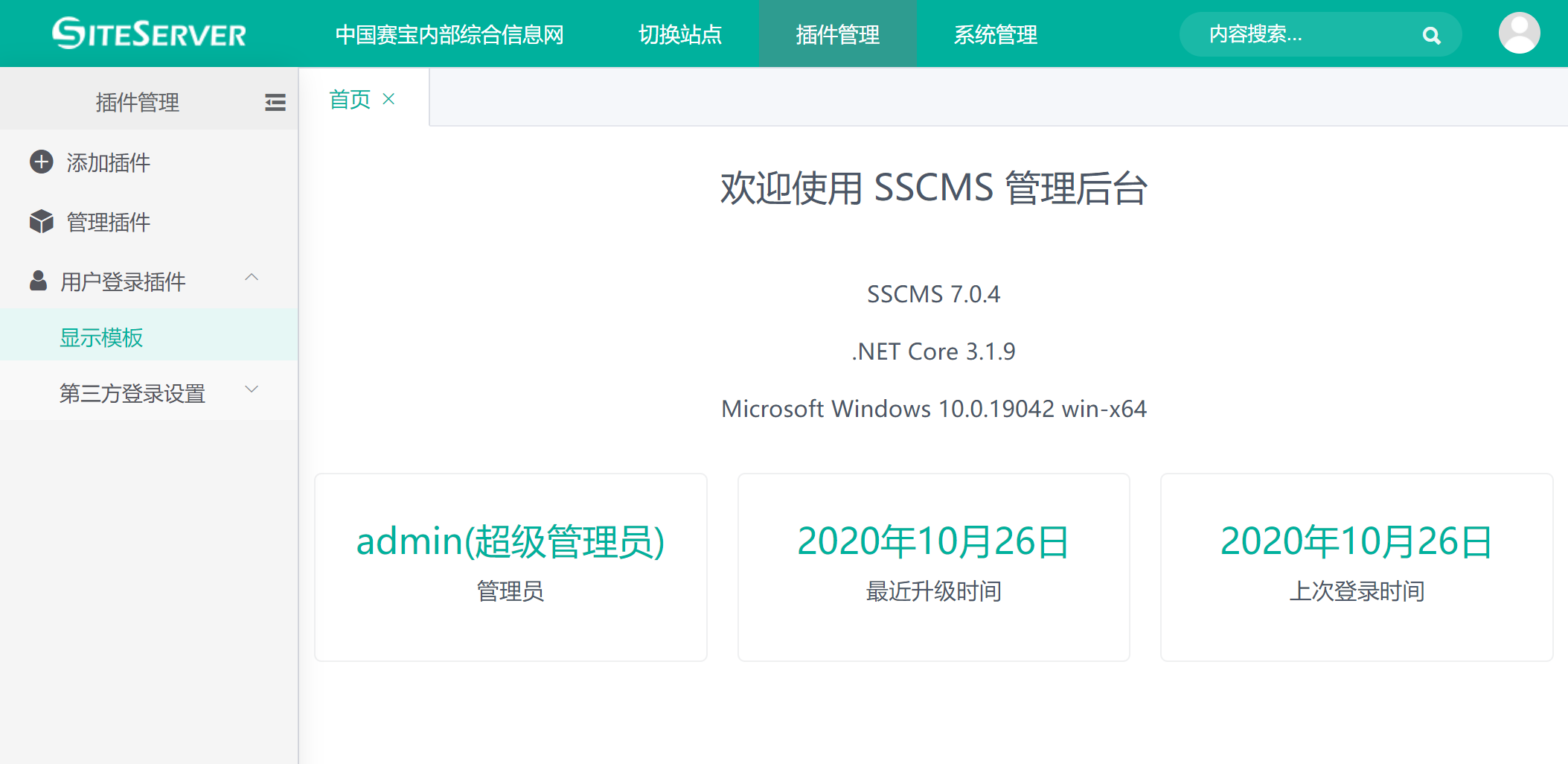The image size is (1568, 764).
Task: Click the 最近升级时间 date card
Action: [933, 567]
